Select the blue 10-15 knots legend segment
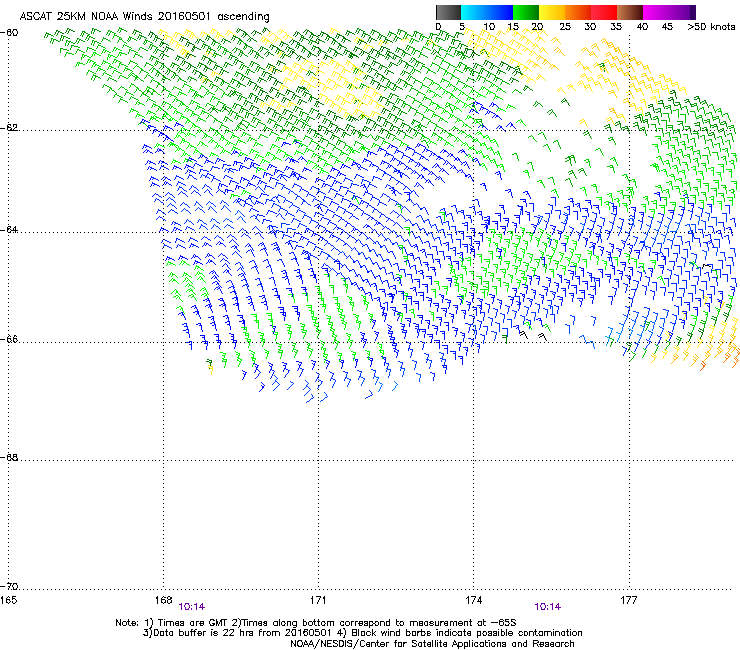The image size is (740, 650). pyautogui.click(x=500, y=12)
